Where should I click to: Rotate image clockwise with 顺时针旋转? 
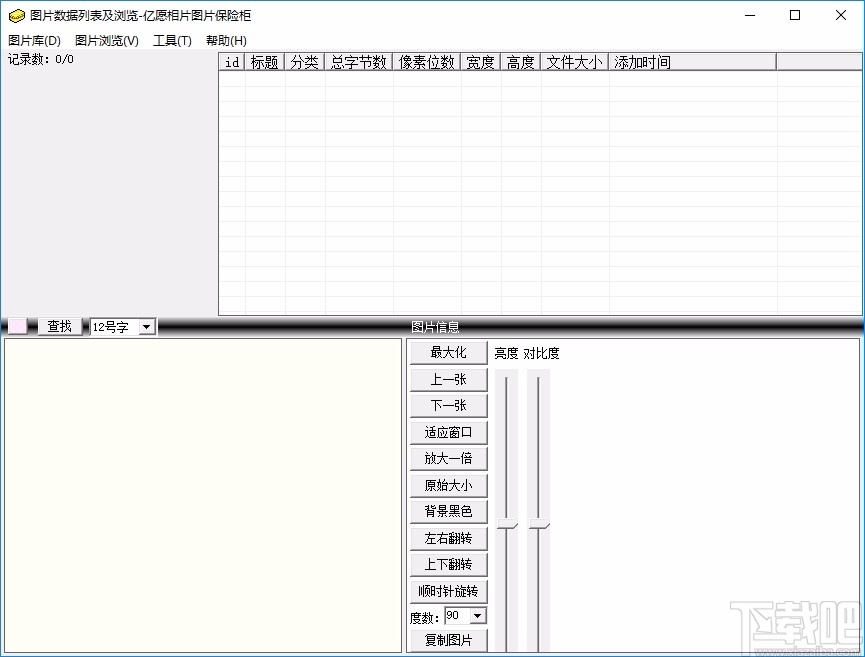click(x=447, y=590)
